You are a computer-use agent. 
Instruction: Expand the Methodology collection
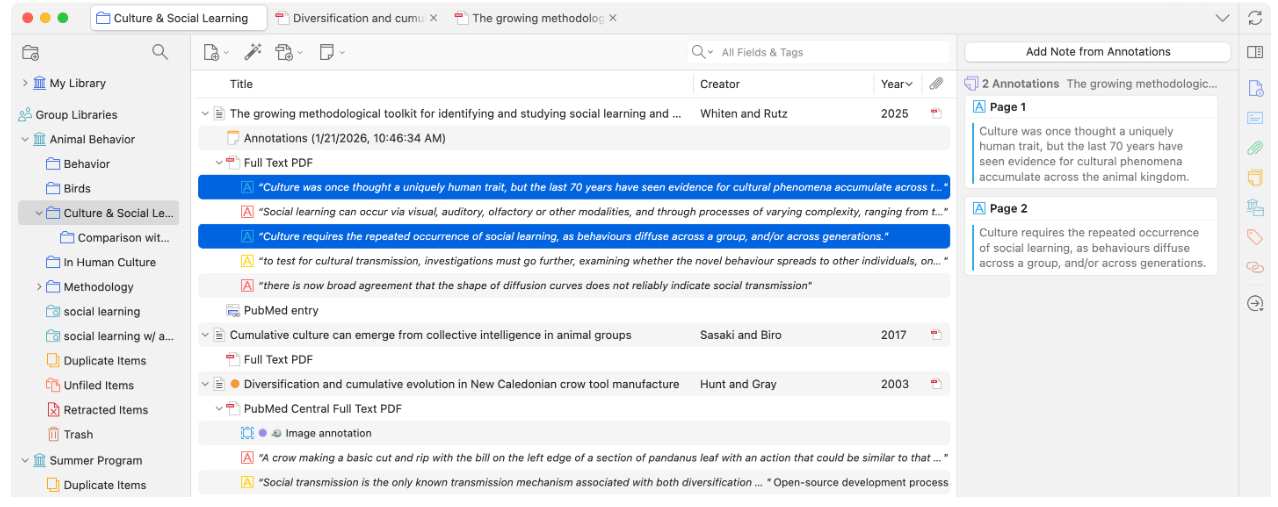tap(40, 287)
